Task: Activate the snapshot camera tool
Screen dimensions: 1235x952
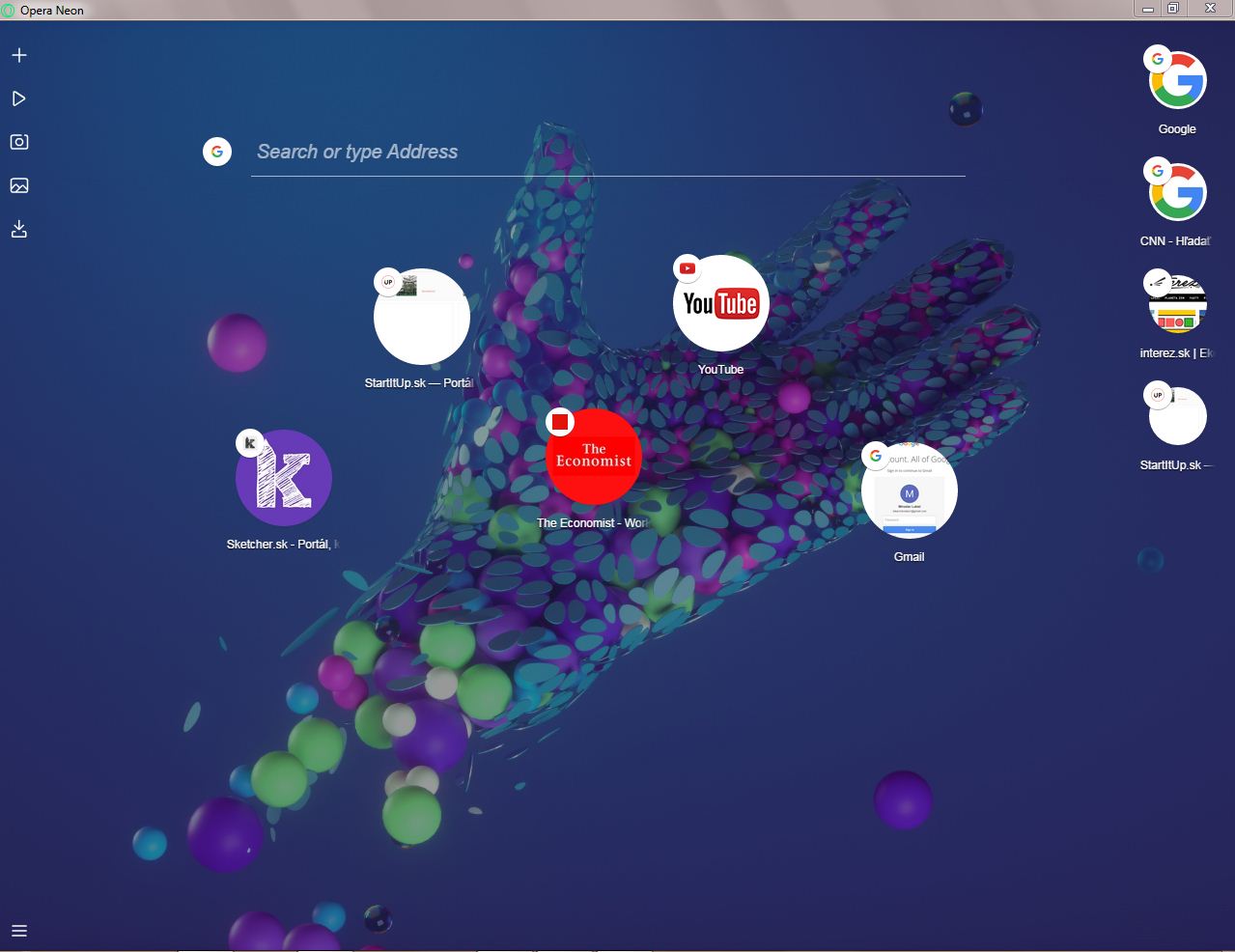Action: click(x=19, y=142)
